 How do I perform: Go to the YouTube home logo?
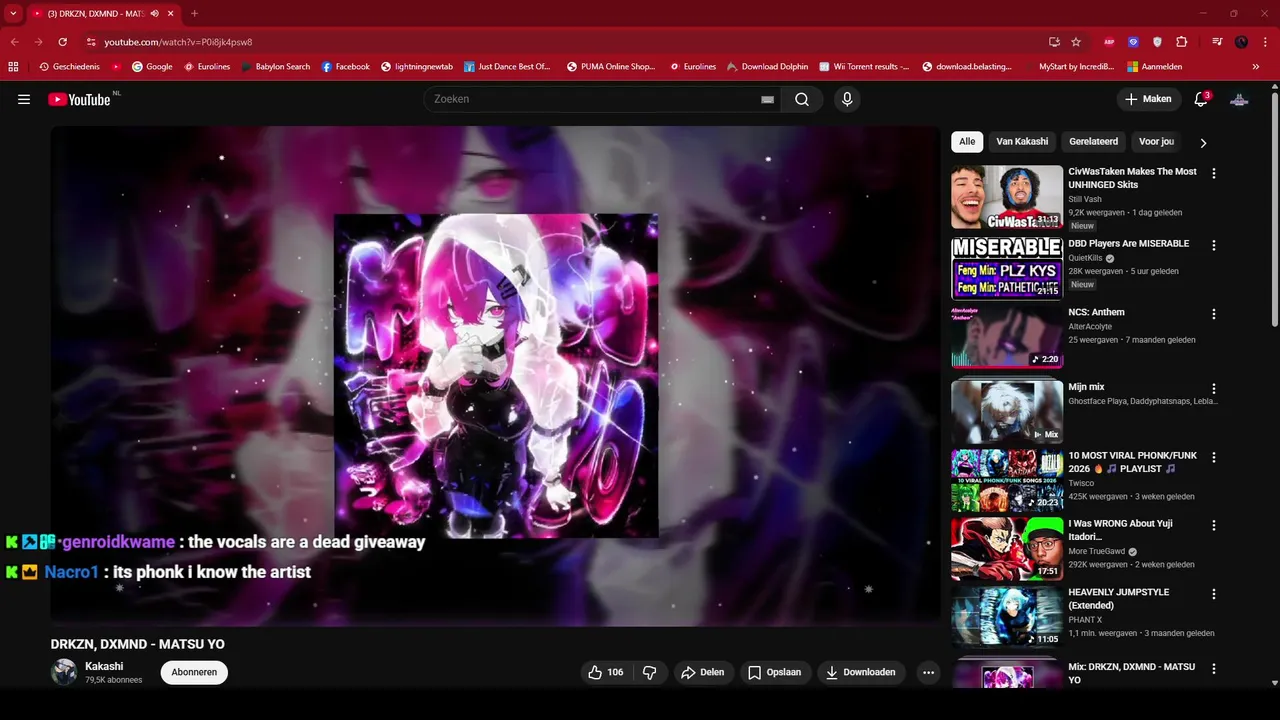click(79, 99)
